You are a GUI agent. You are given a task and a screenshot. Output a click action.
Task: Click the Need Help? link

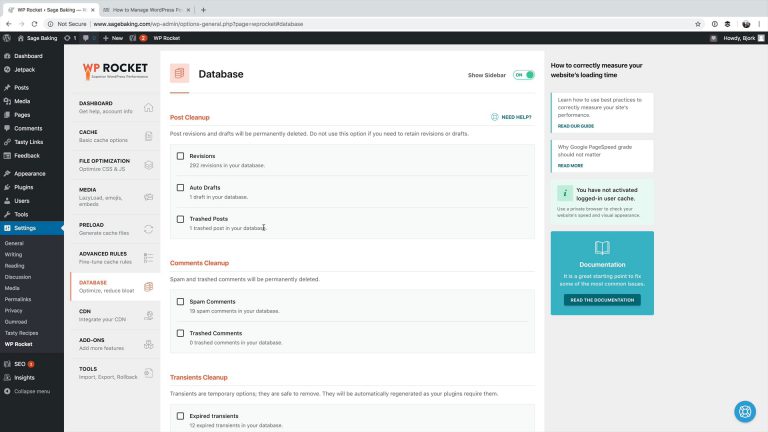pos(516,118)
